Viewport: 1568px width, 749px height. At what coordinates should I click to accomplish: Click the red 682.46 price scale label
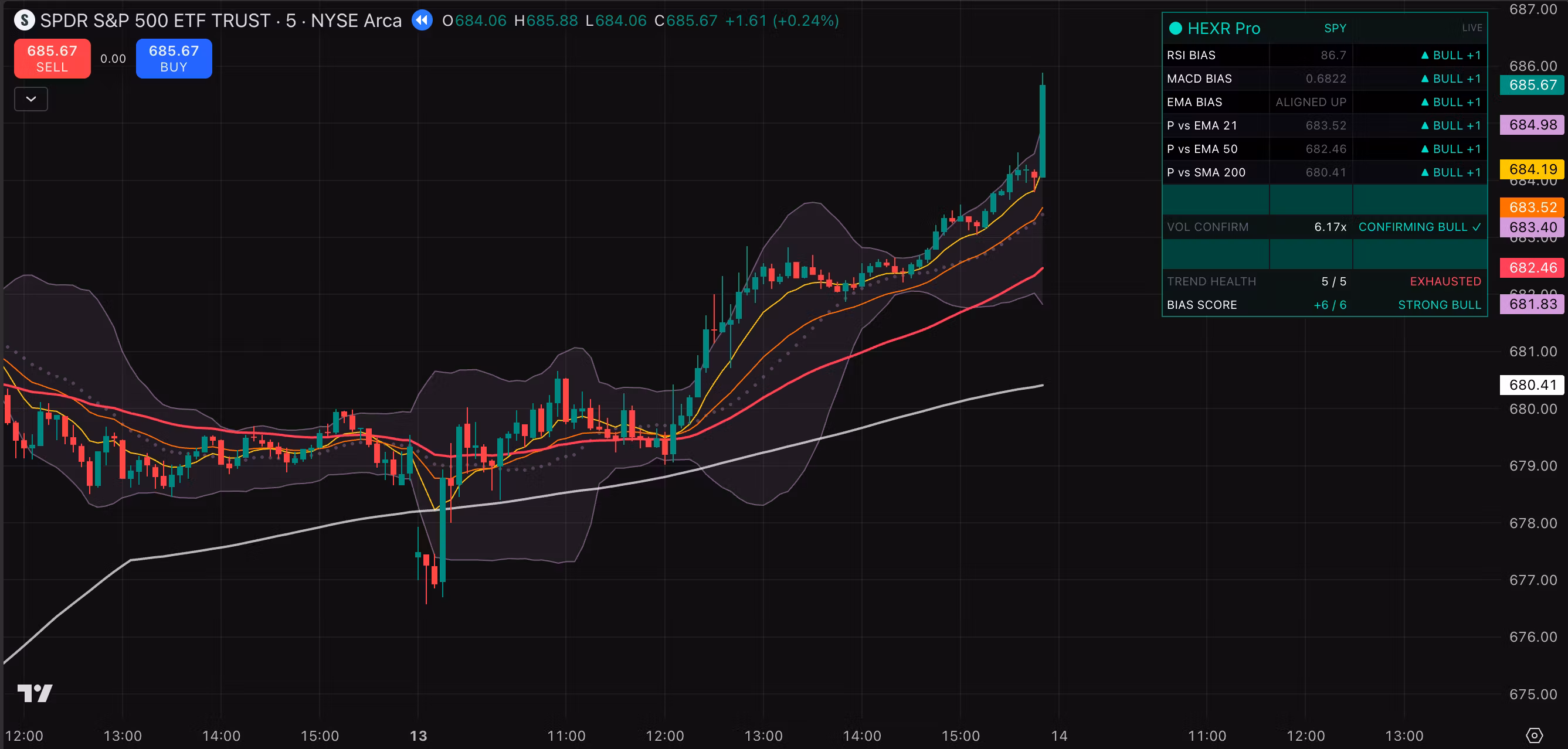coord(1532,268)
